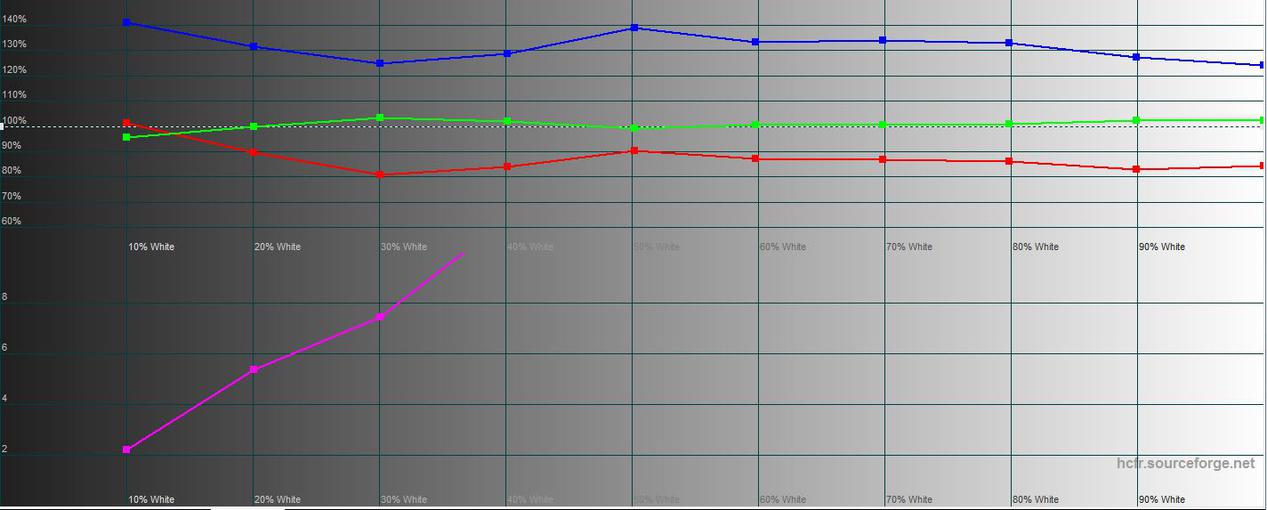
Task: Click the magenta data point at 30% White
Action: click(380, 317)
